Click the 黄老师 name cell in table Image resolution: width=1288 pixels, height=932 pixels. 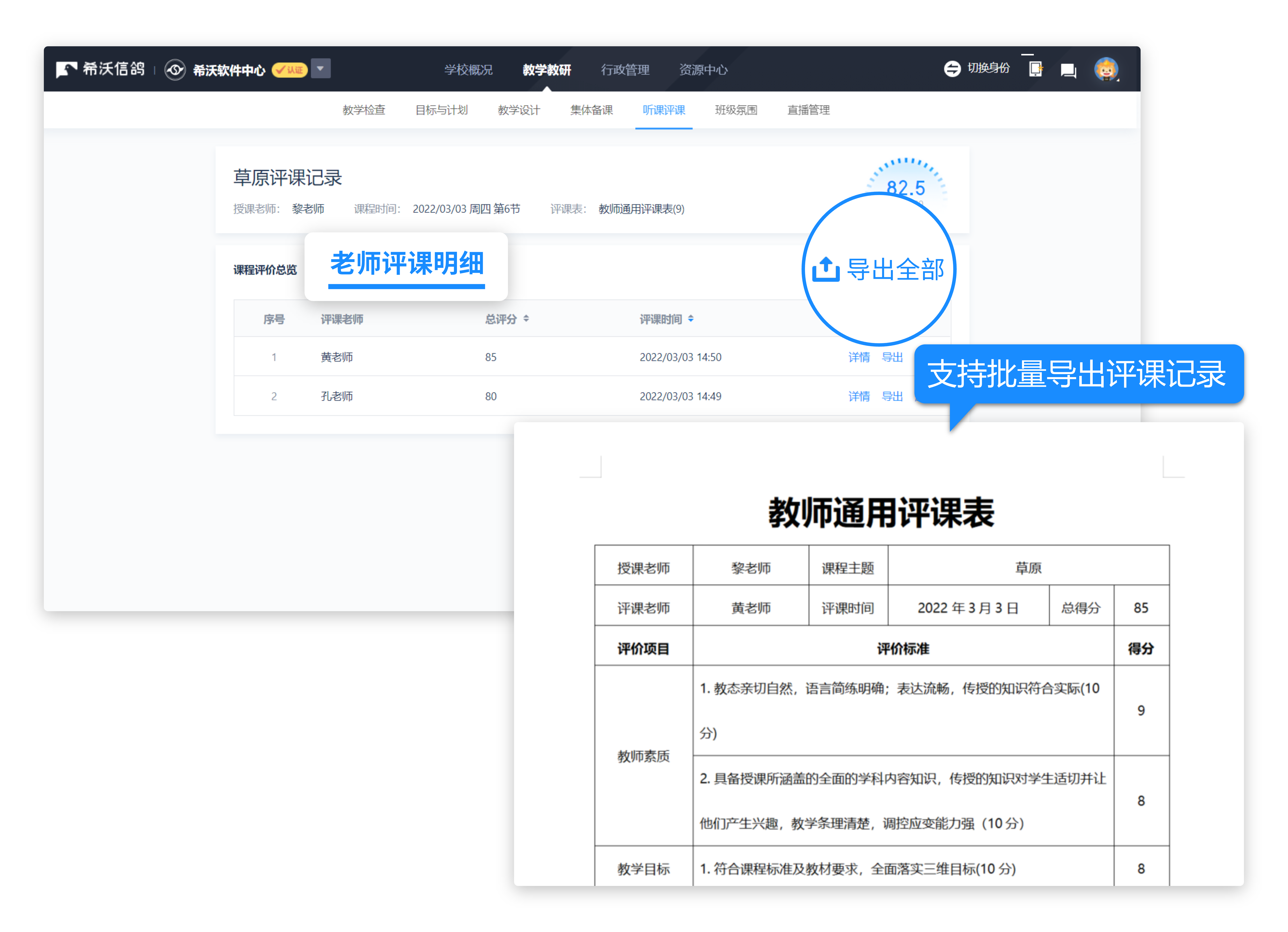point(337,358)
